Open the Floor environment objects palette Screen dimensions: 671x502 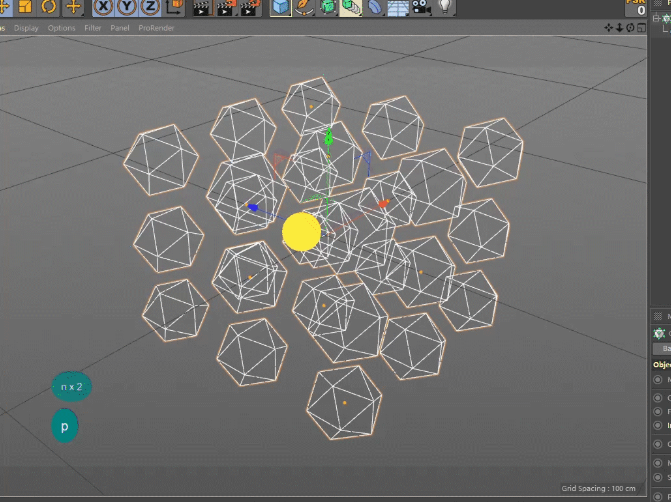[398, 7]
